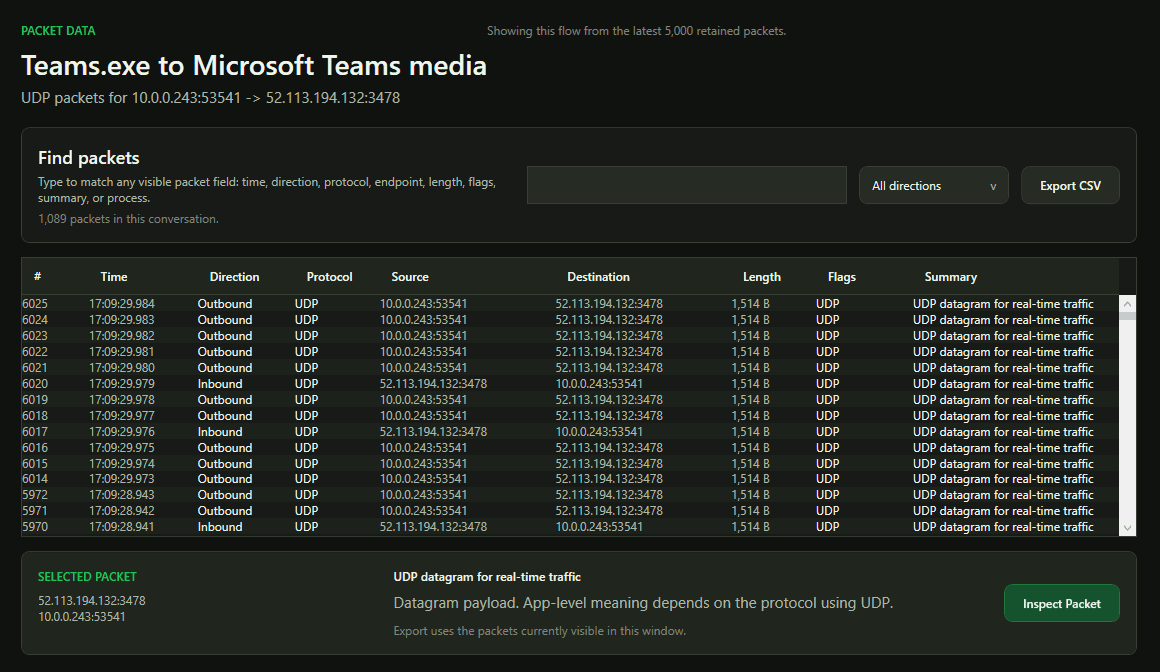Select packet row 6023
Viewport: 1160px width, 672px height.
tap(570, 335)
